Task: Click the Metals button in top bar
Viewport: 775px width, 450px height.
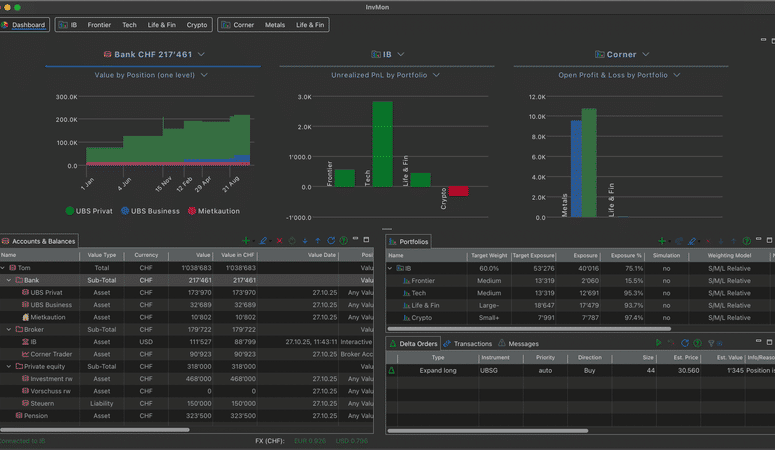Action: click(274, 25)
